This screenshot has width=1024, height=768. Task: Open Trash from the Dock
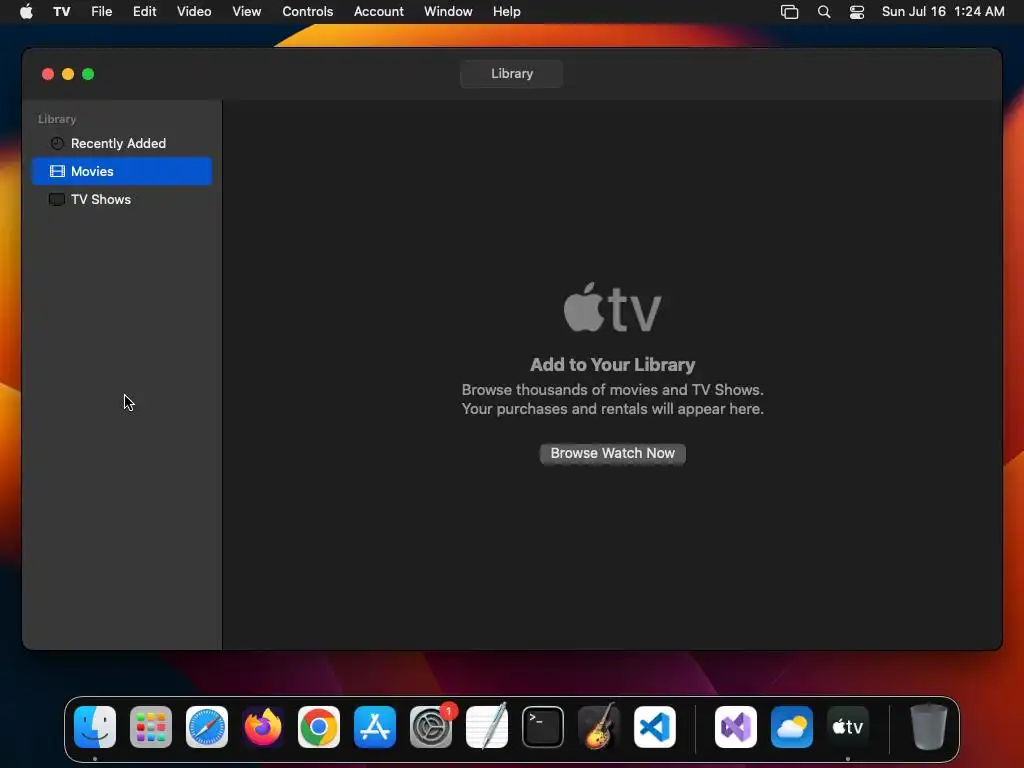click(x=929, y=727)
